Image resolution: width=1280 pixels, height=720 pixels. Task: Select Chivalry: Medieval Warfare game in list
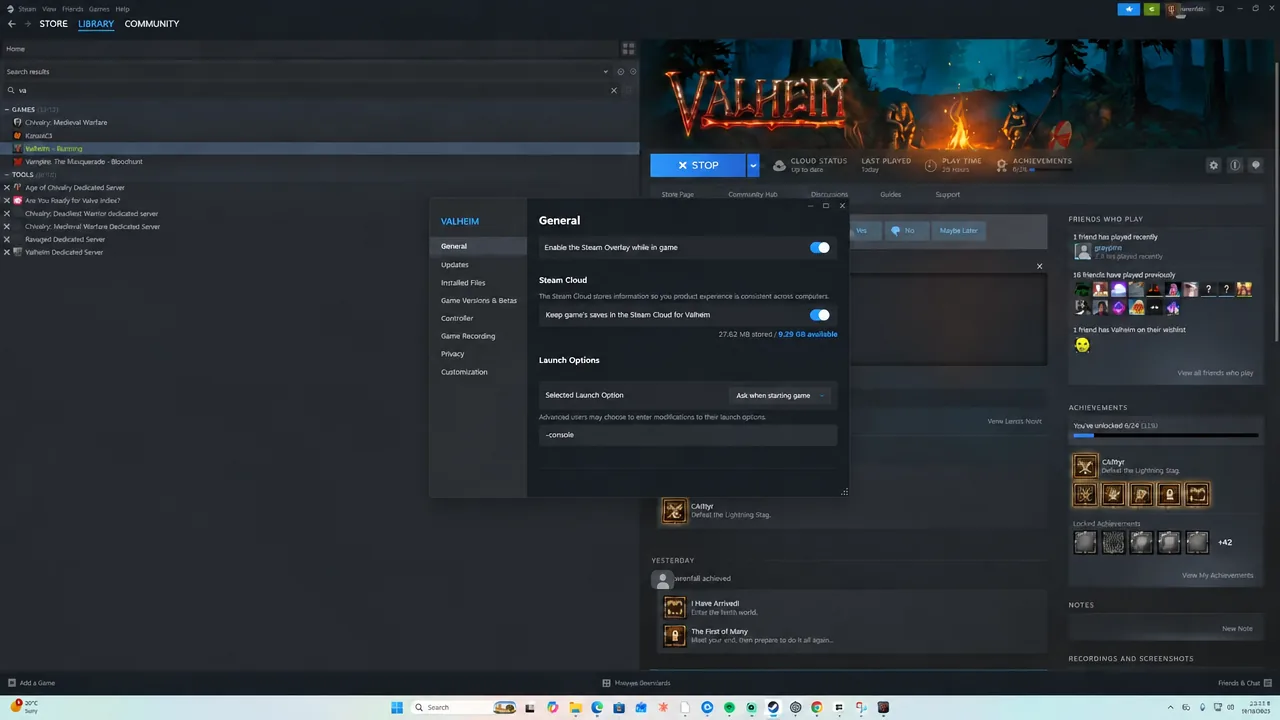pos(66,122)
